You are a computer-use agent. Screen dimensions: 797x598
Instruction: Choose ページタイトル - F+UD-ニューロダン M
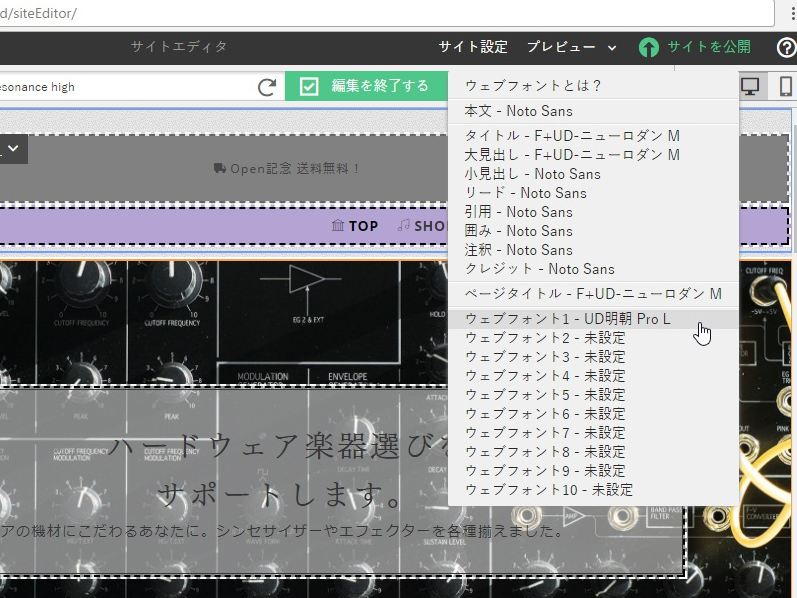coord(593,293)
